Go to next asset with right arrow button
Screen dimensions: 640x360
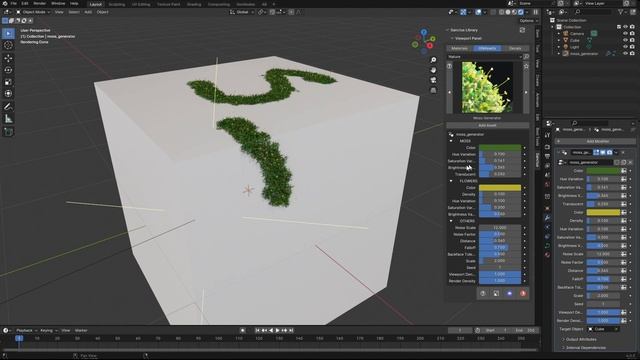(526, 92)
